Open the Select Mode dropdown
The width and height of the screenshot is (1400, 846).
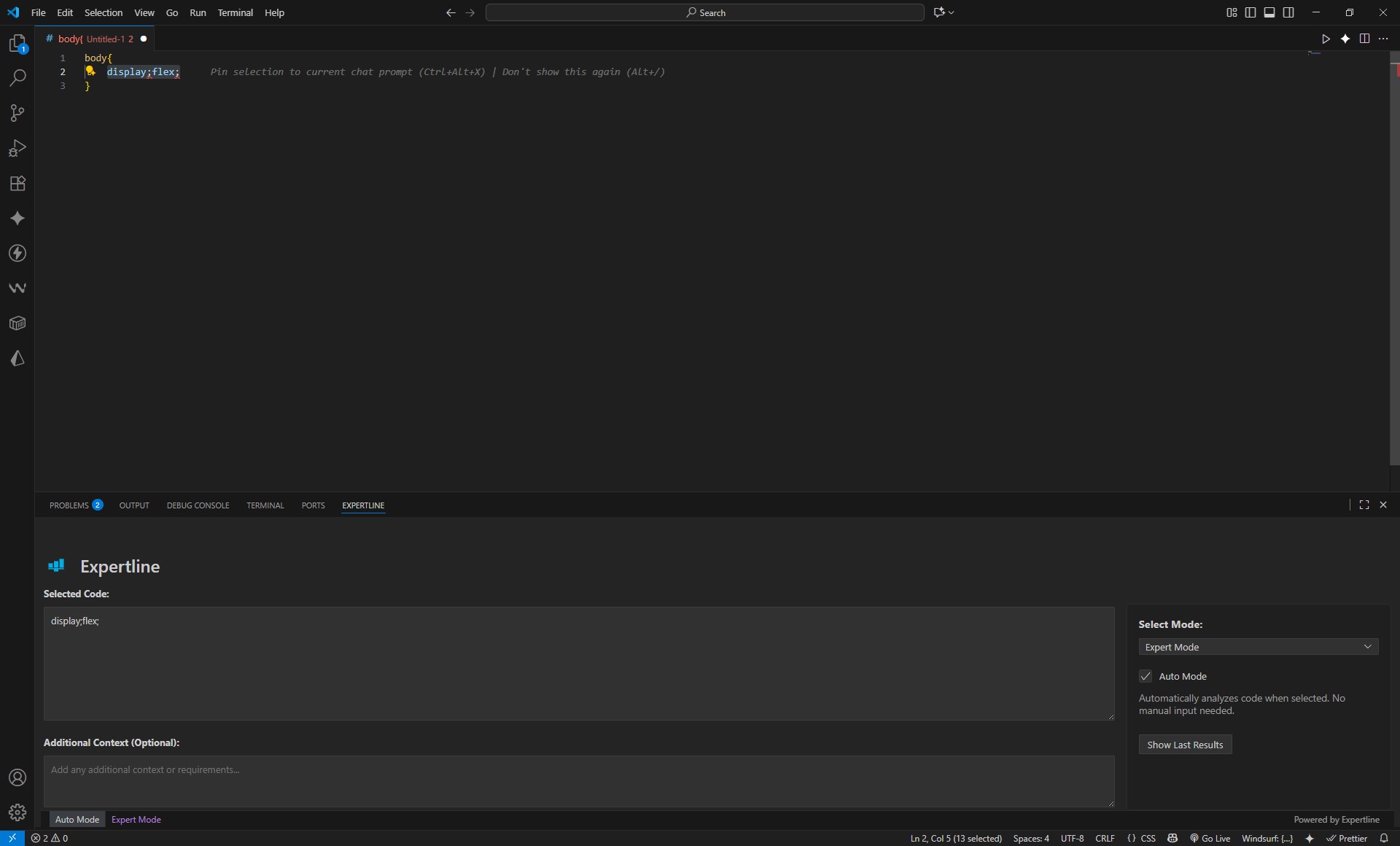pyautogui.click(x=1258, y=647)
